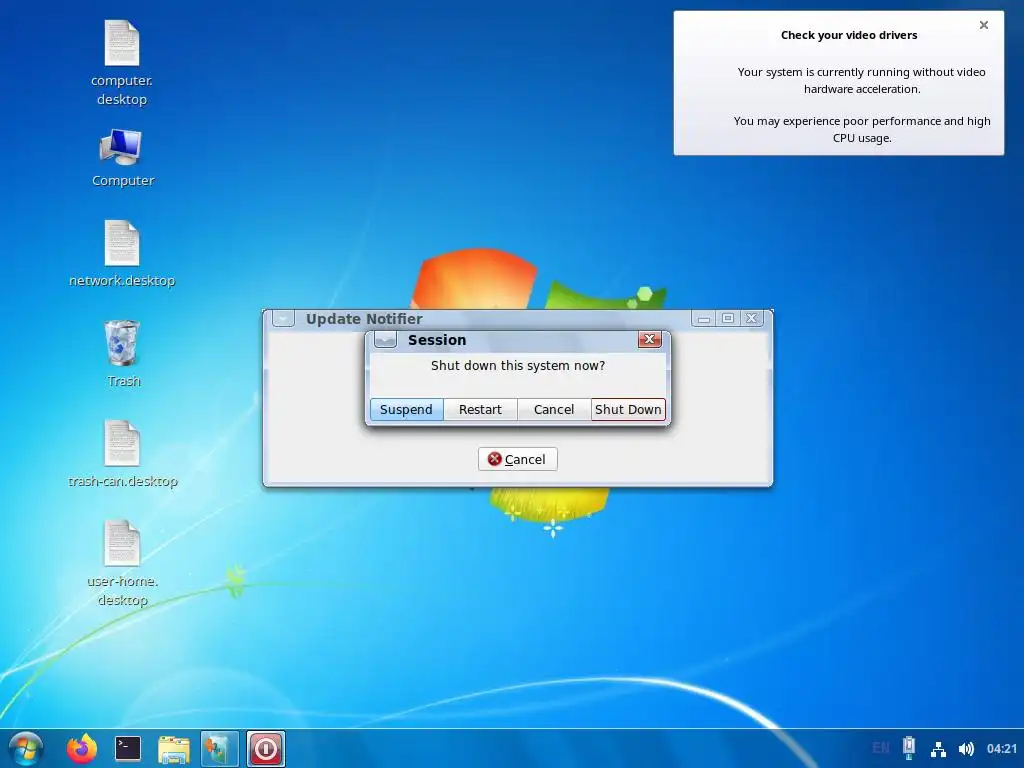
Task: Launch Firefox from the taskbar
Action: coord(82,748)
